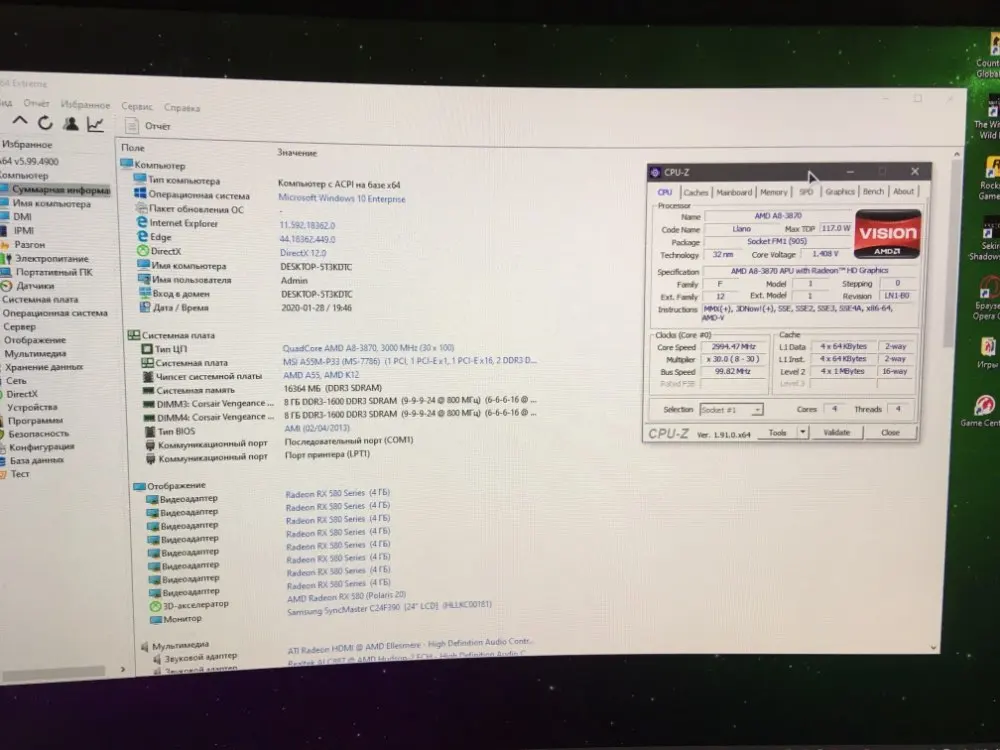Switch to the Graphics tab in CPU-Z

(x=839, y=191)
